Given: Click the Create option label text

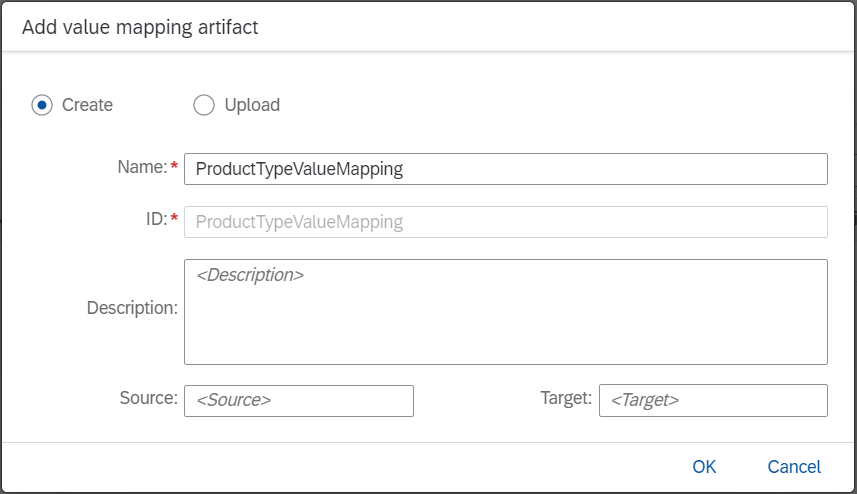Looking at the screenshot, I should pyautogui.click(x=87, y=105).
